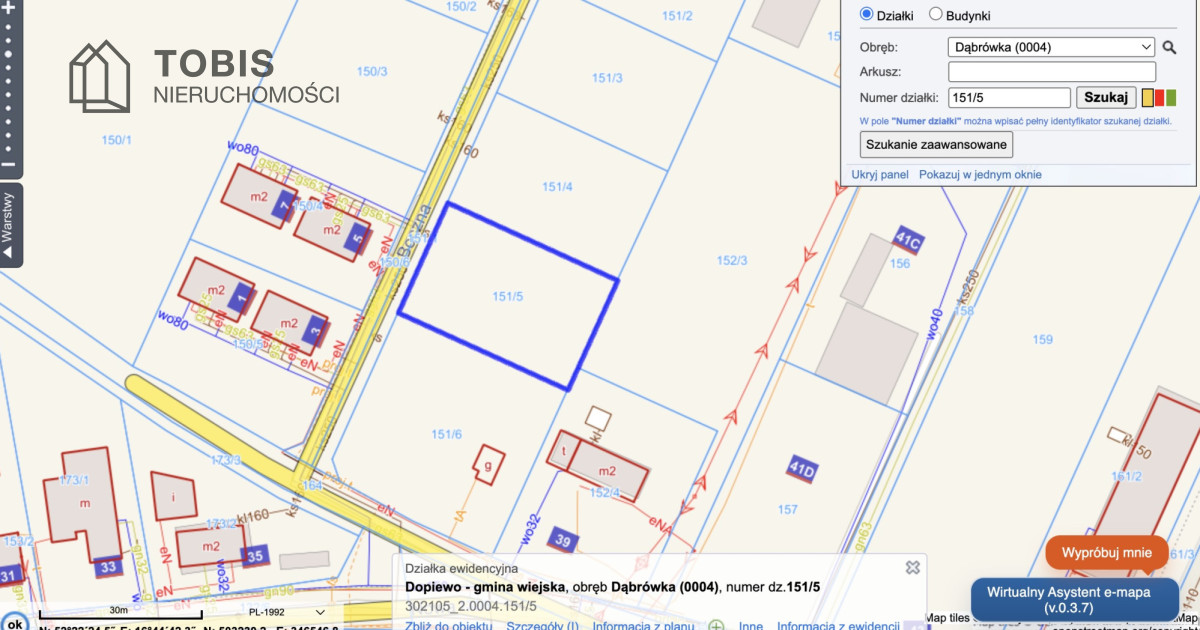
Task: Open the PL-1992 coordinate system dropdown
Action: coord(284,611)
